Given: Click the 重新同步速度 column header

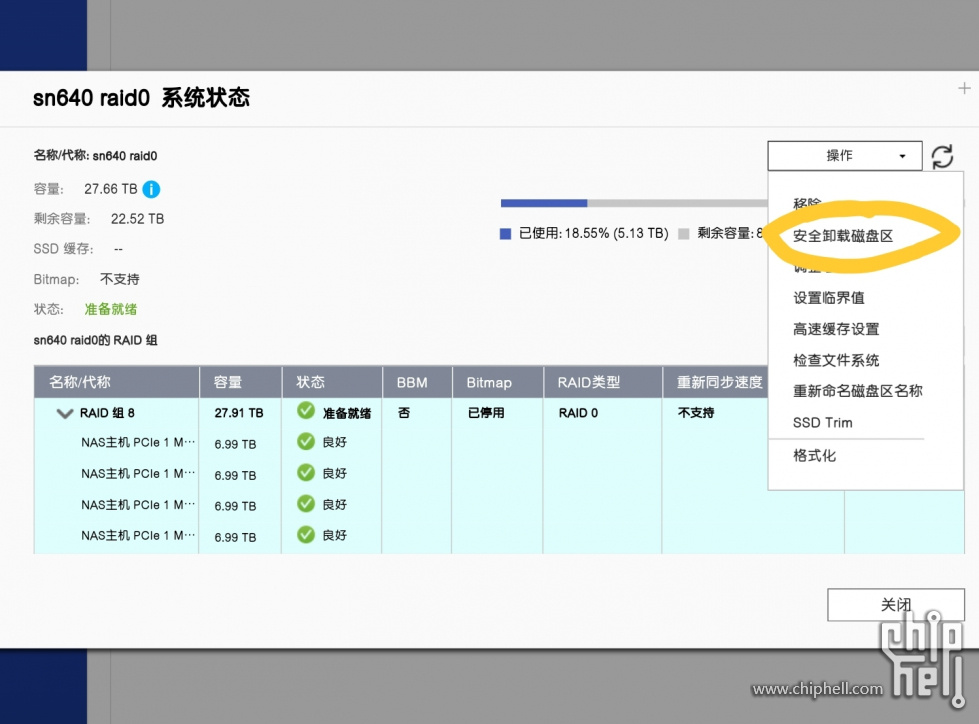Looking at the screenshot, I should (720, 382).
